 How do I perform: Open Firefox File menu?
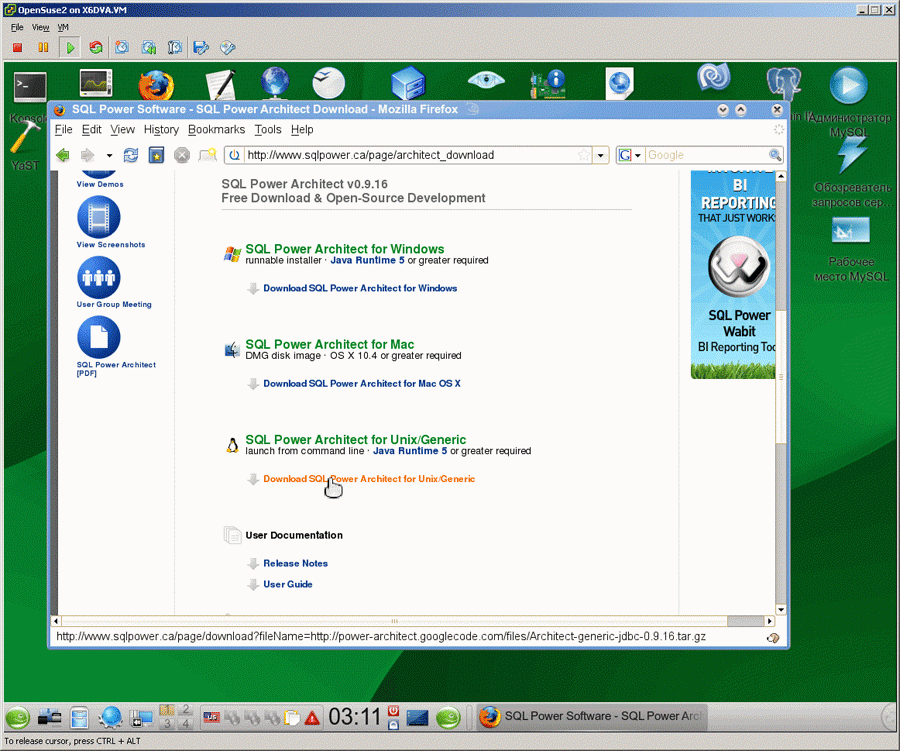click(63, 130)
